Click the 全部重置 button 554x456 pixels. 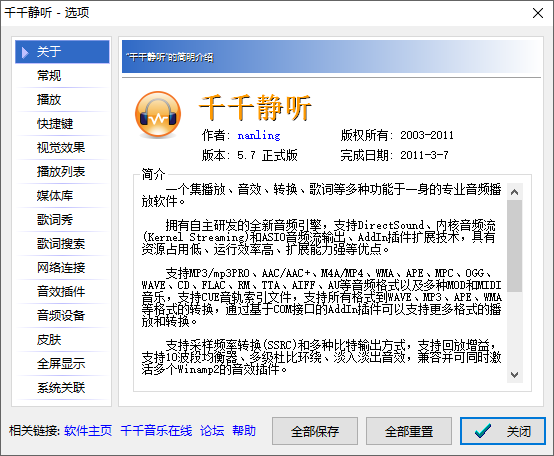[409, 431]
